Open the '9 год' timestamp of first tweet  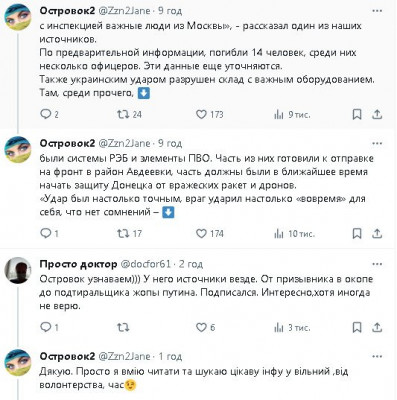click(x=170, y=11)
